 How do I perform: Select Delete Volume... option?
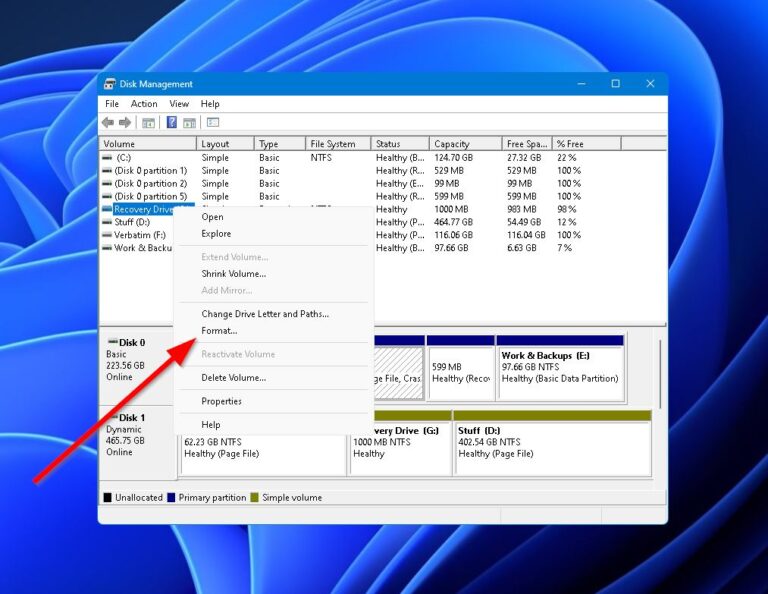[x=234, y=378]
